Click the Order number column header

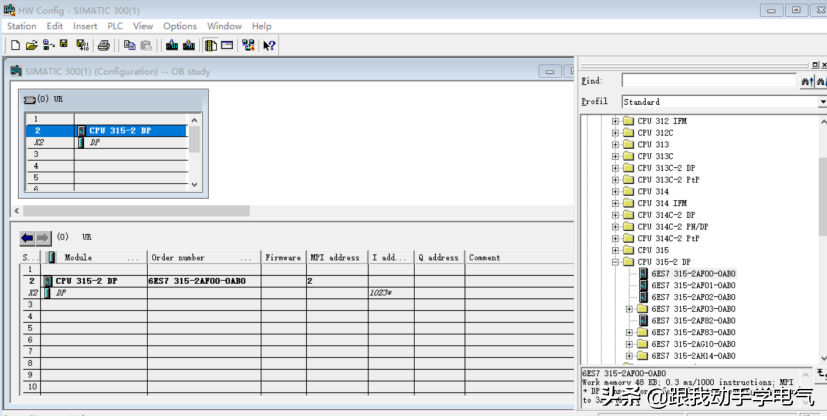click(x=204, y=257)
